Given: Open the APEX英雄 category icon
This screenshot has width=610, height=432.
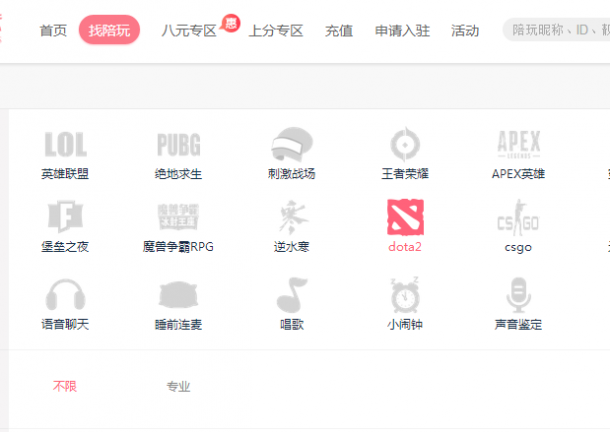Looking at the screenshot, I should 519,144.
